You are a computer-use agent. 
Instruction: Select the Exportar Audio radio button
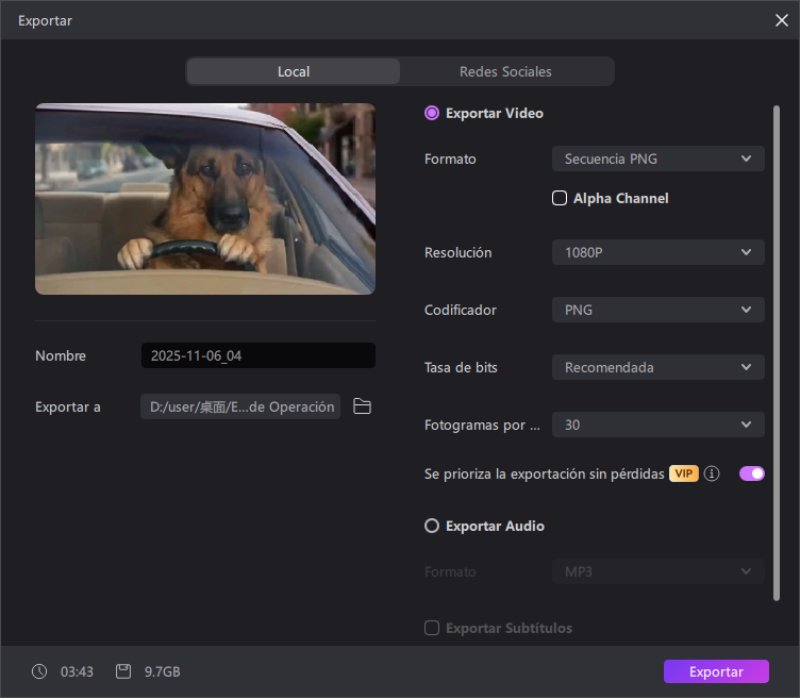pos(431,526)
